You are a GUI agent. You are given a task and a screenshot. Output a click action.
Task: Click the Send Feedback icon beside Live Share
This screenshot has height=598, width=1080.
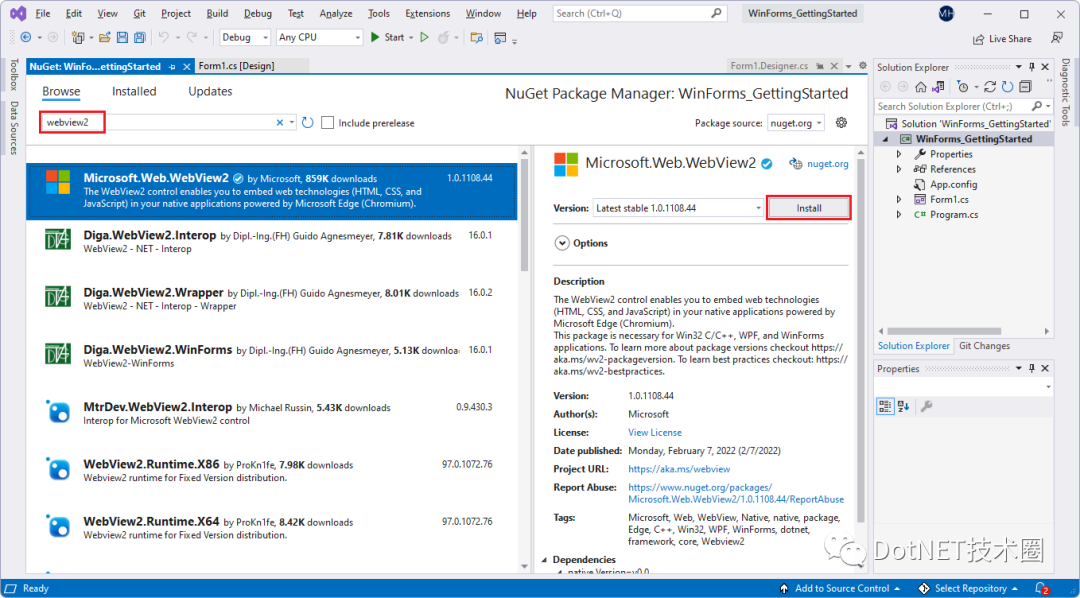(x=1057, y=38)
